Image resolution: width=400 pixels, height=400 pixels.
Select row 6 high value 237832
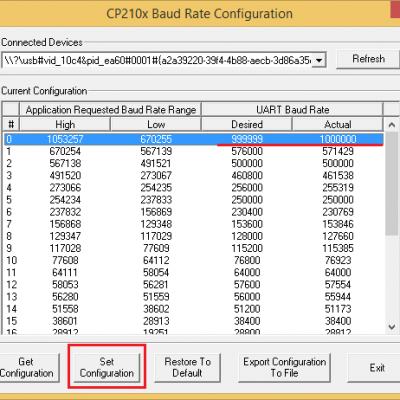[x=65, y=212]
